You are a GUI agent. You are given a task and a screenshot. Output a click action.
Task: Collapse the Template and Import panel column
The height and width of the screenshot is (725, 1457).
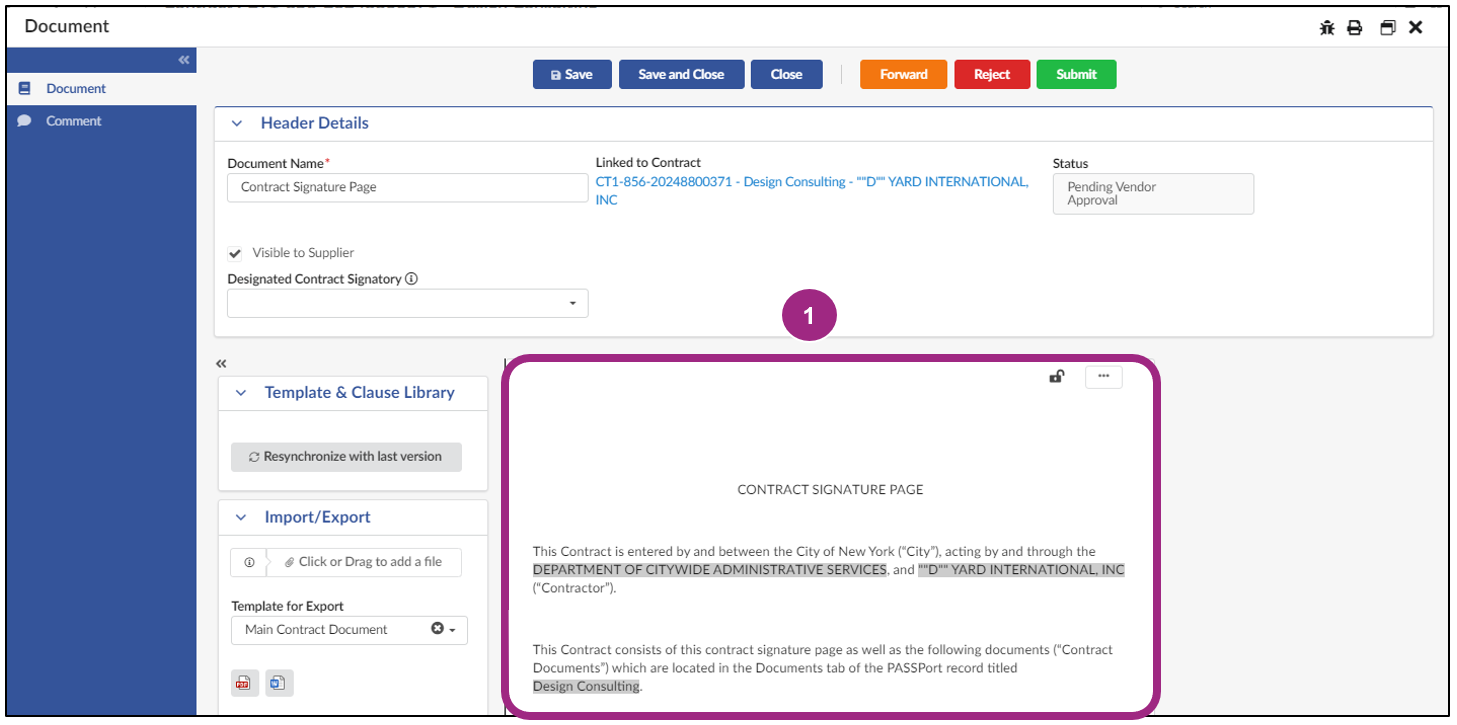(x=220, y=363)
